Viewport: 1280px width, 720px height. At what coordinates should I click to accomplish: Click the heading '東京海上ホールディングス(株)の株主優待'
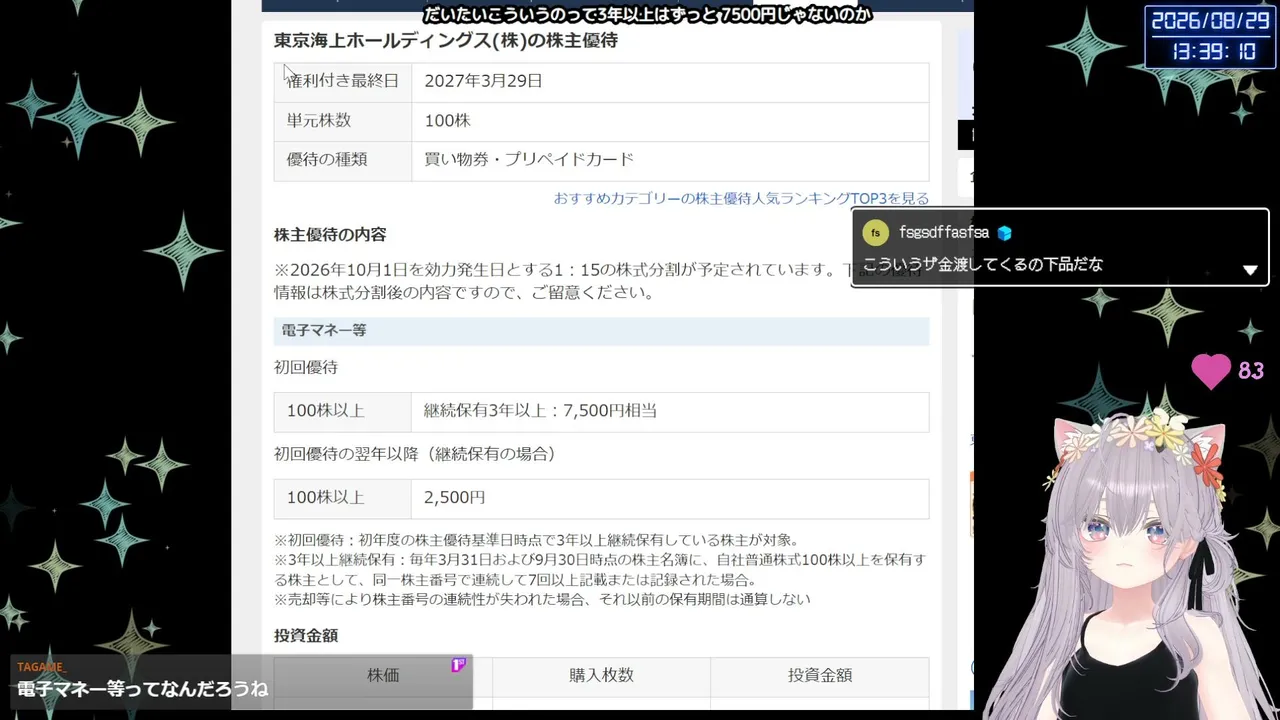pos(446,41)
